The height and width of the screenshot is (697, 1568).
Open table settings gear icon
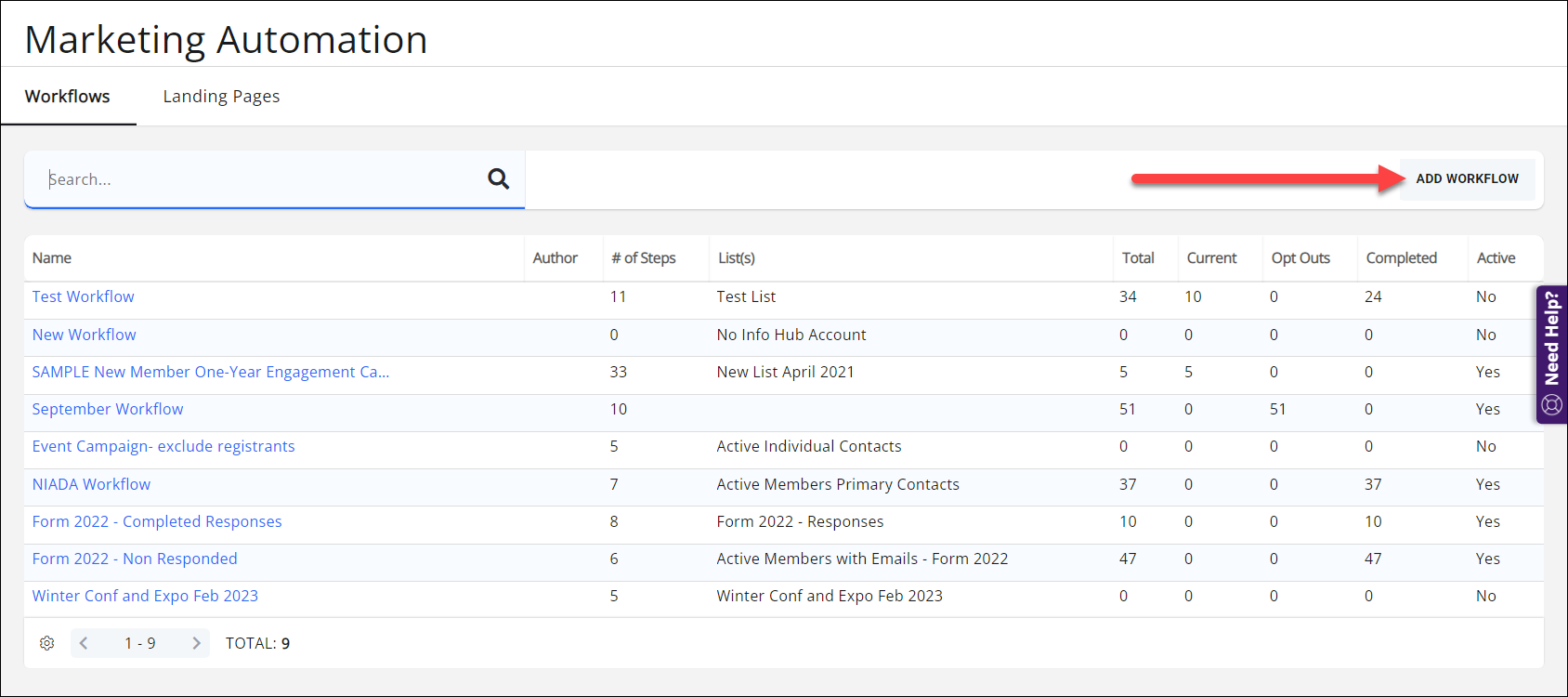click(47, 643)
